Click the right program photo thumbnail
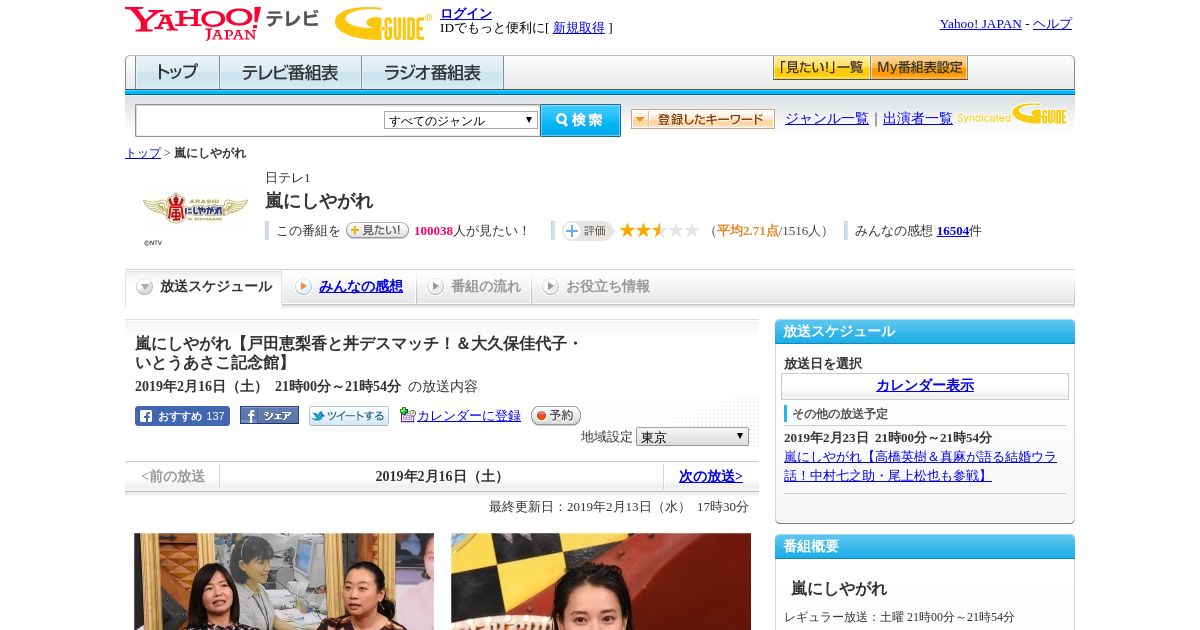 [x=601, y=581]
